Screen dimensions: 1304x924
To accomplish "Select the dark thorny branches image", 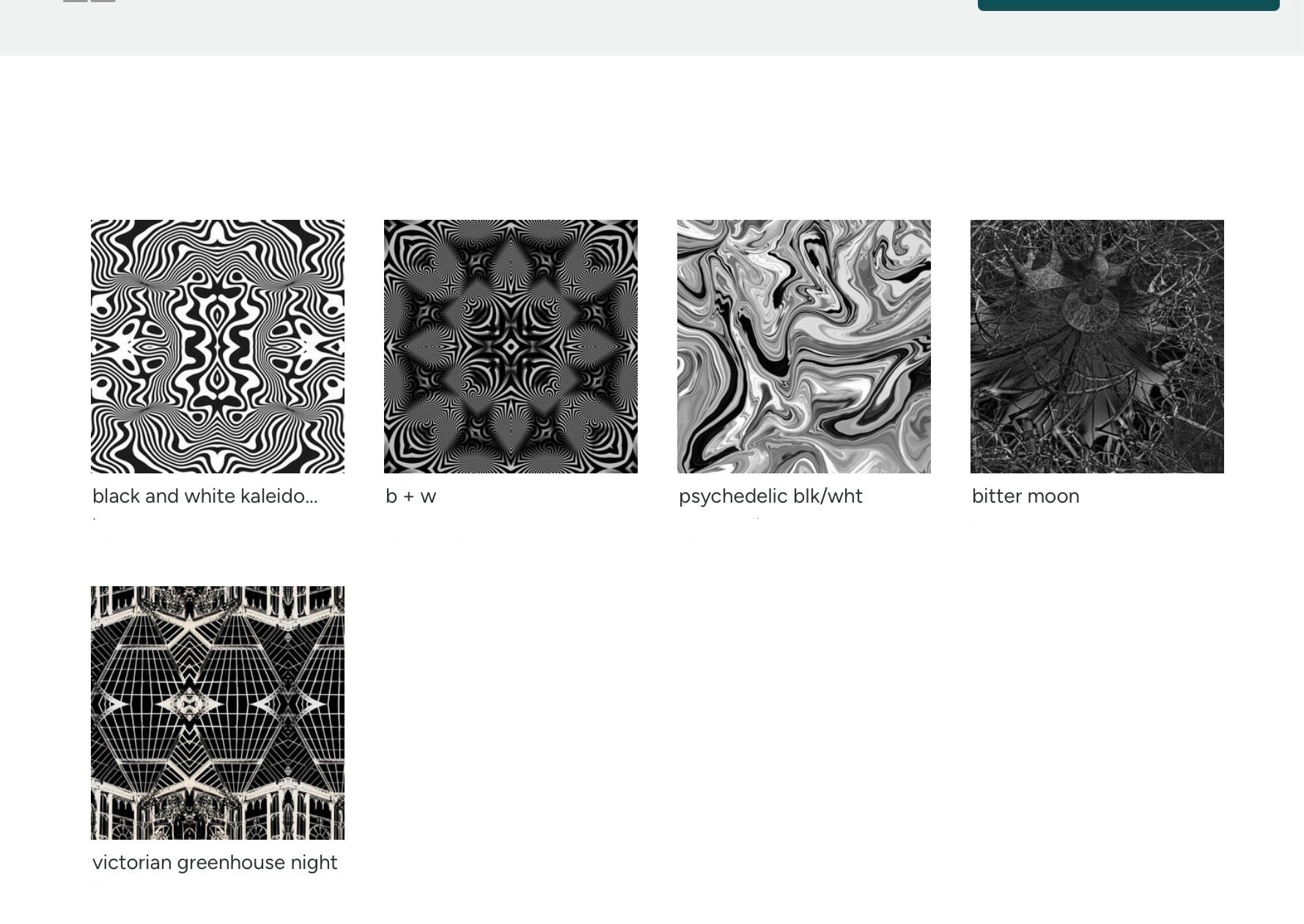I will [1097, 347].
